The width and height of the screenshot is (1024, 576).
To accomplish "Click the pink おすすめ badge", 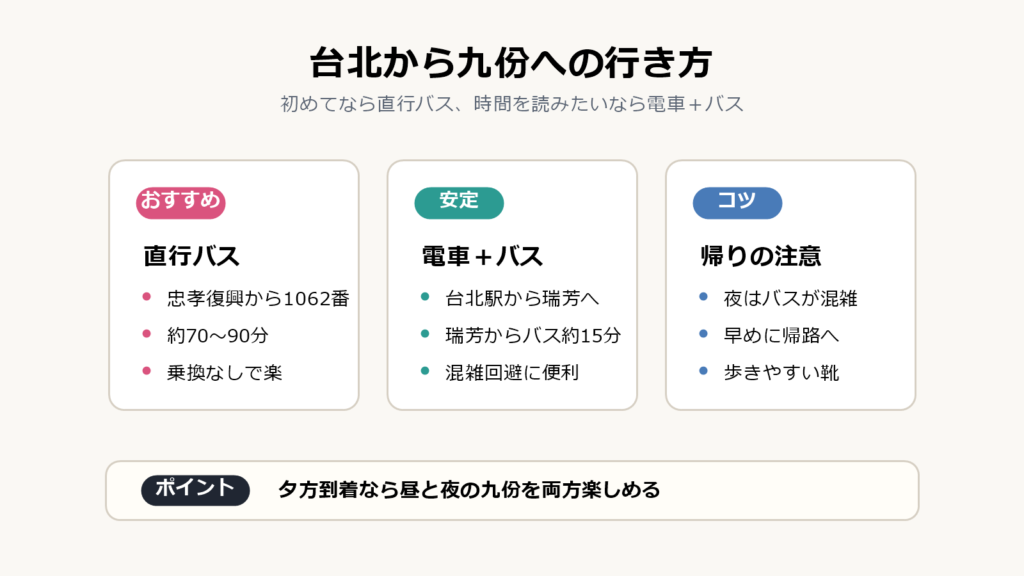I will point(181,202).
